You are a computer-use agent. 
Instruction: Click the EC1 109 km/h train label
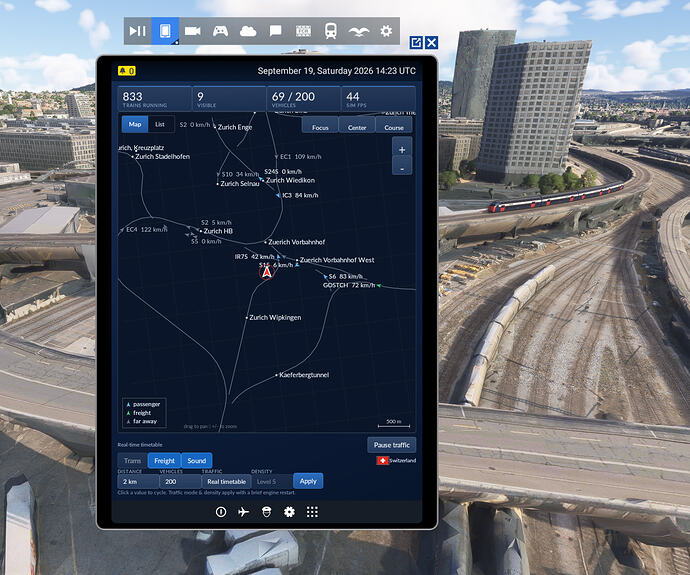(x=301, y=157)
